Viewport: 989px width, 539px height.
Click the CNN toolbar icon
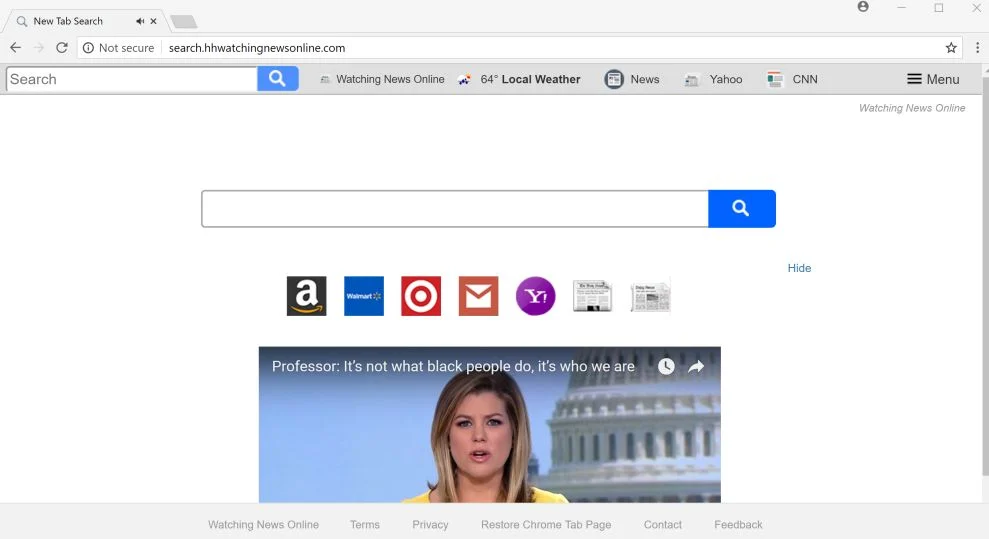pyautogui.click(x=775, y=79)
